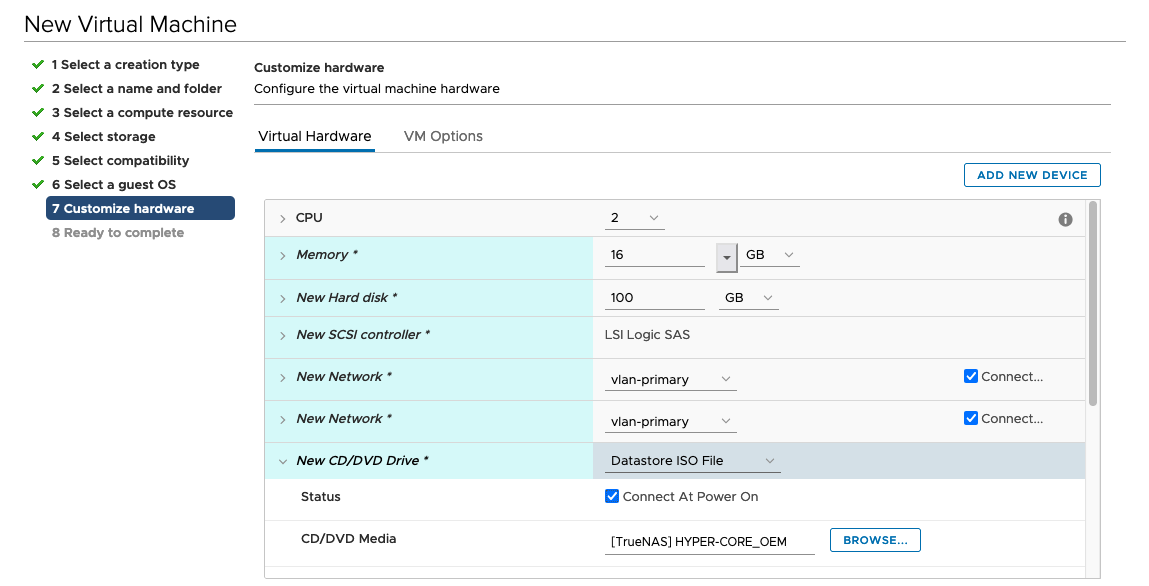The width and height of the screenshot is (1149, 586).
Task: Open the CPU count dropdown
Action: 635,218
